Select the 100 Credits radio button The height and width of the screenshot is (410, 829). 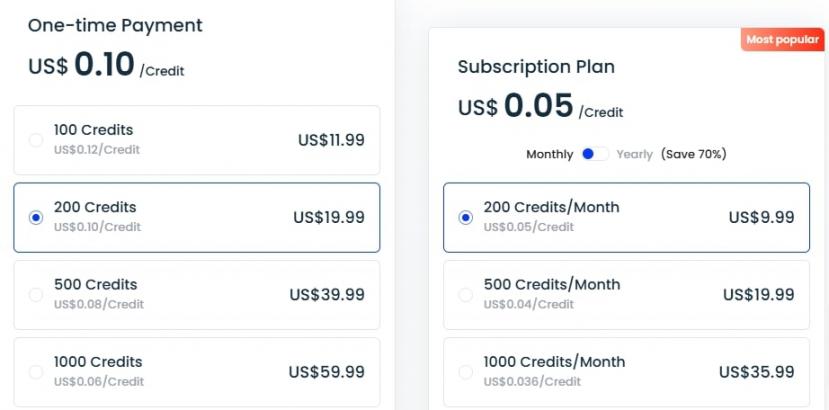pos(36,140)
